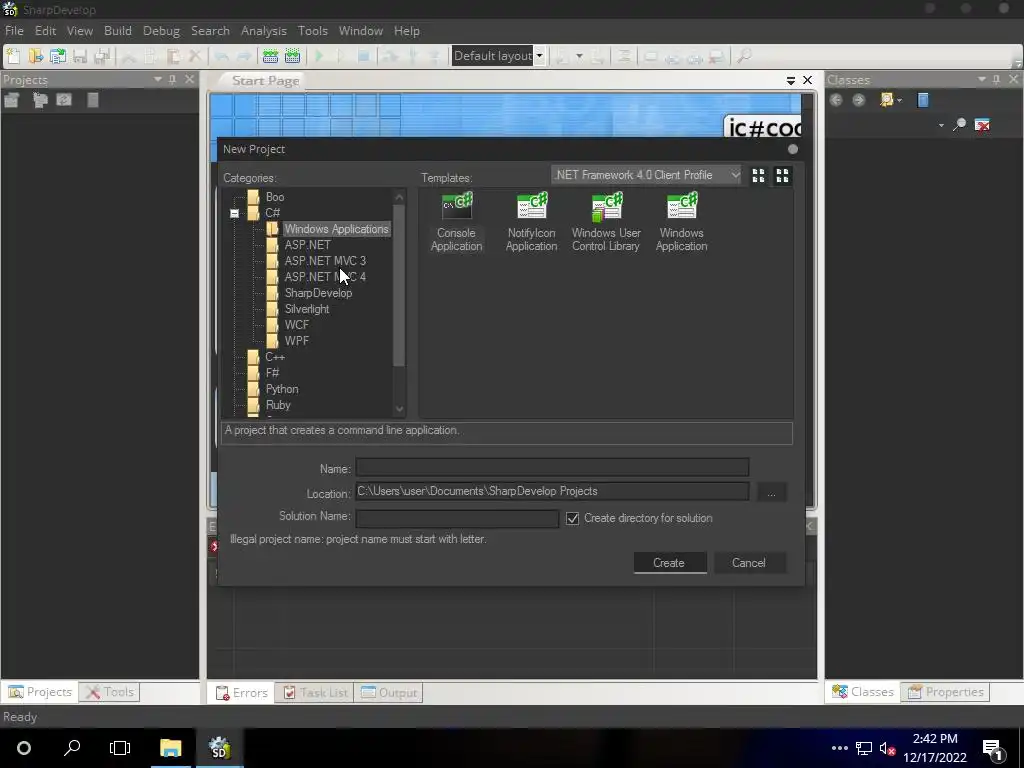This screenshot has height=768, width=1024.
Task: Click in the Solution Name field
Action: click(457, 519)
